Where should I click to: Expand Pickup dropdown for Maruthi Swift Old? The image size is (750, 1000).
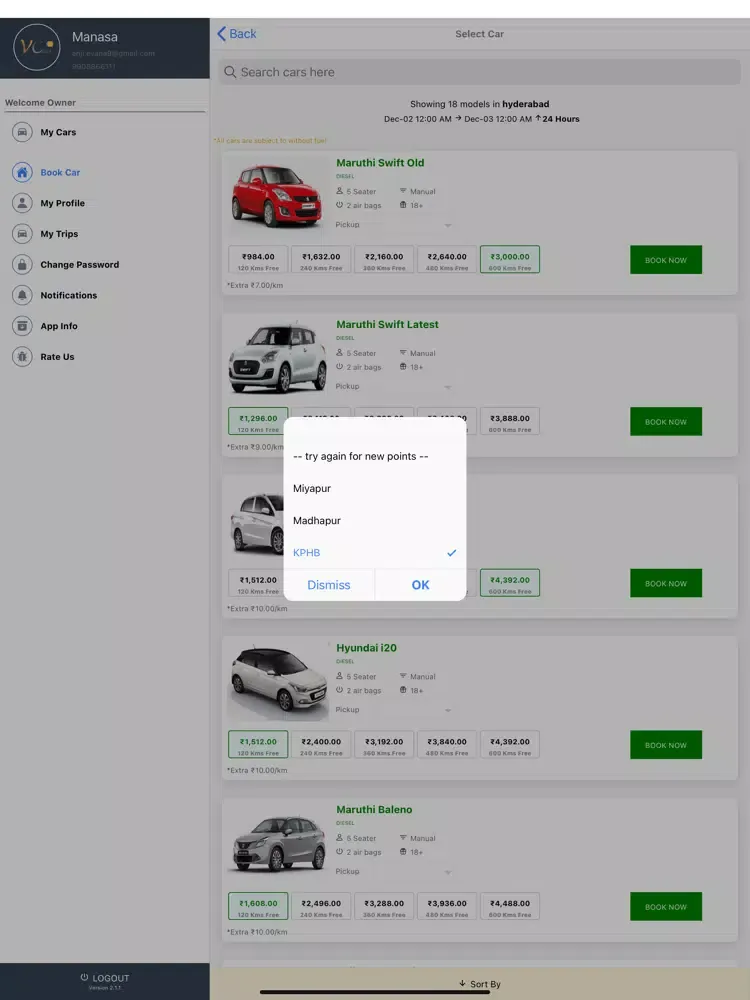(x=393, y=224)
